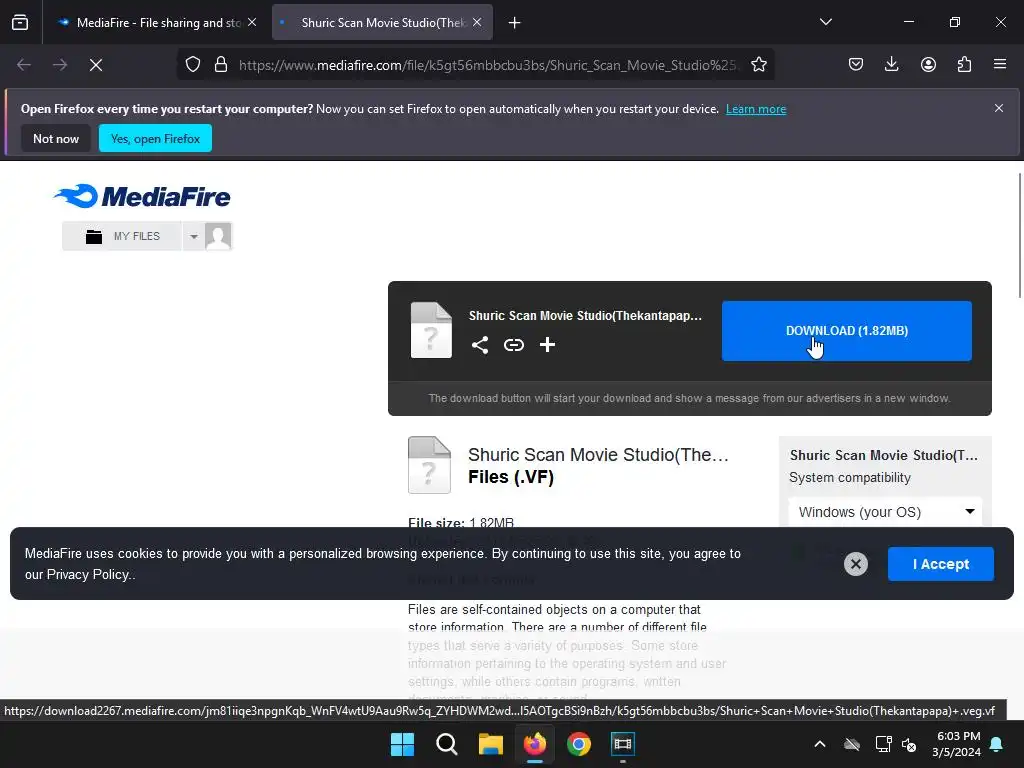
Task: View site security lock information
Action: pos(221,65)
